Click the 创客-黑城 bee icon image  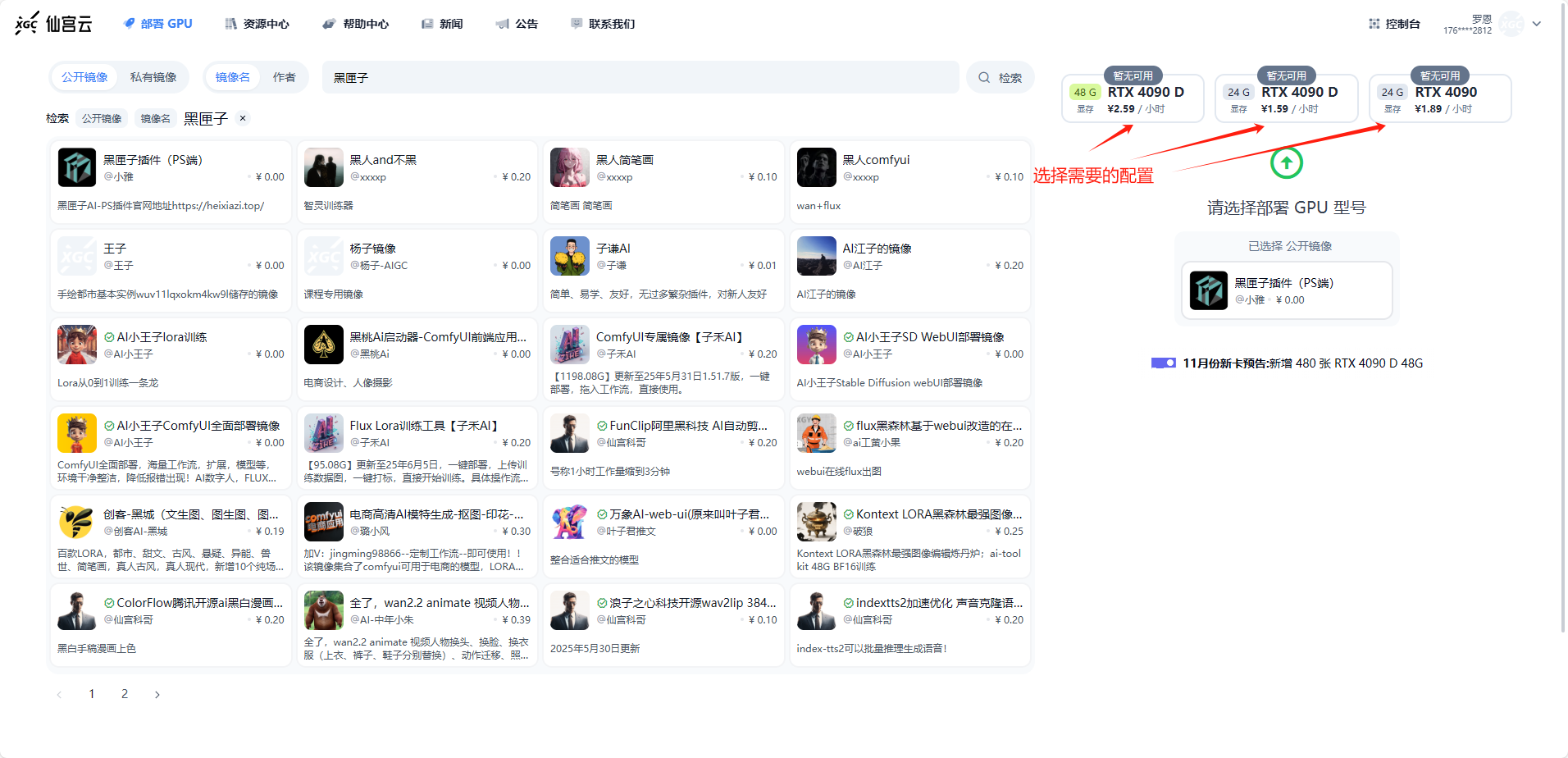[77, 522]
